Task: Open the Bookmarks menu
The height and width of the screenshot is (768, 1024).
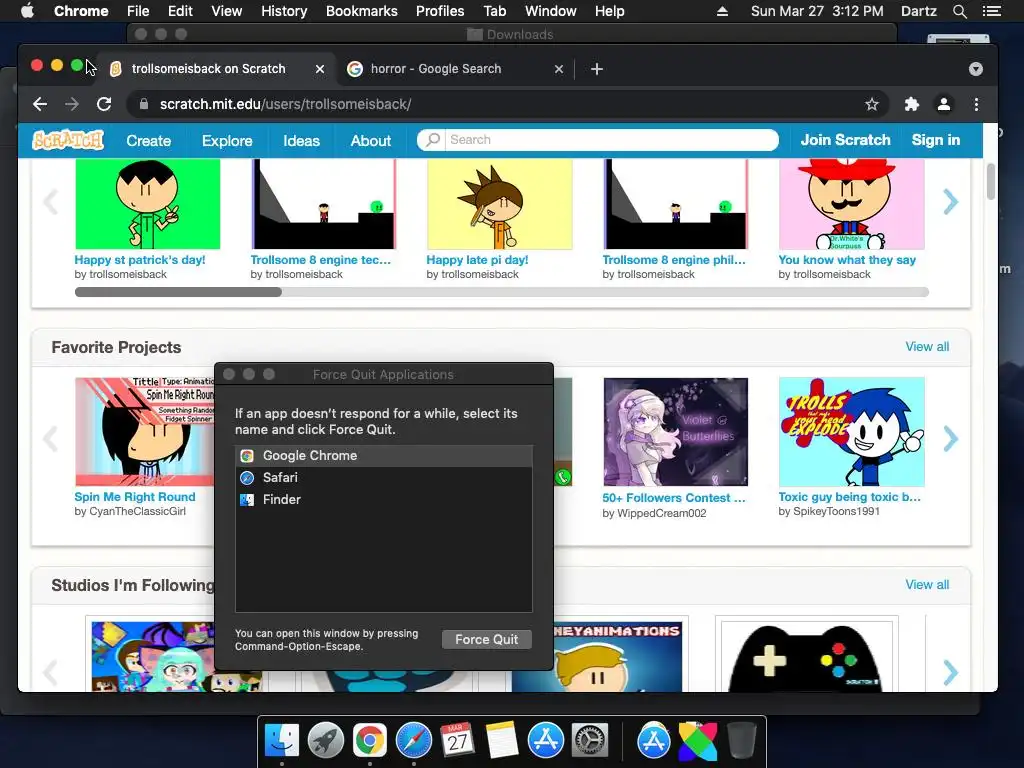Action: pyautogui.click(x=362, y=11)
